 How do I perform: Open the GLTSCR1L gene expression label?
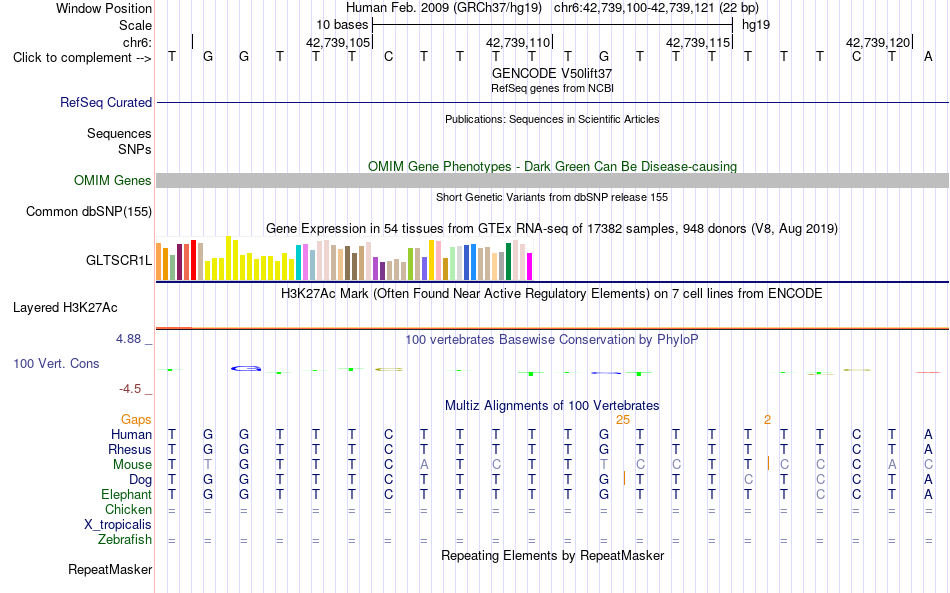click(x=118, y=260)
